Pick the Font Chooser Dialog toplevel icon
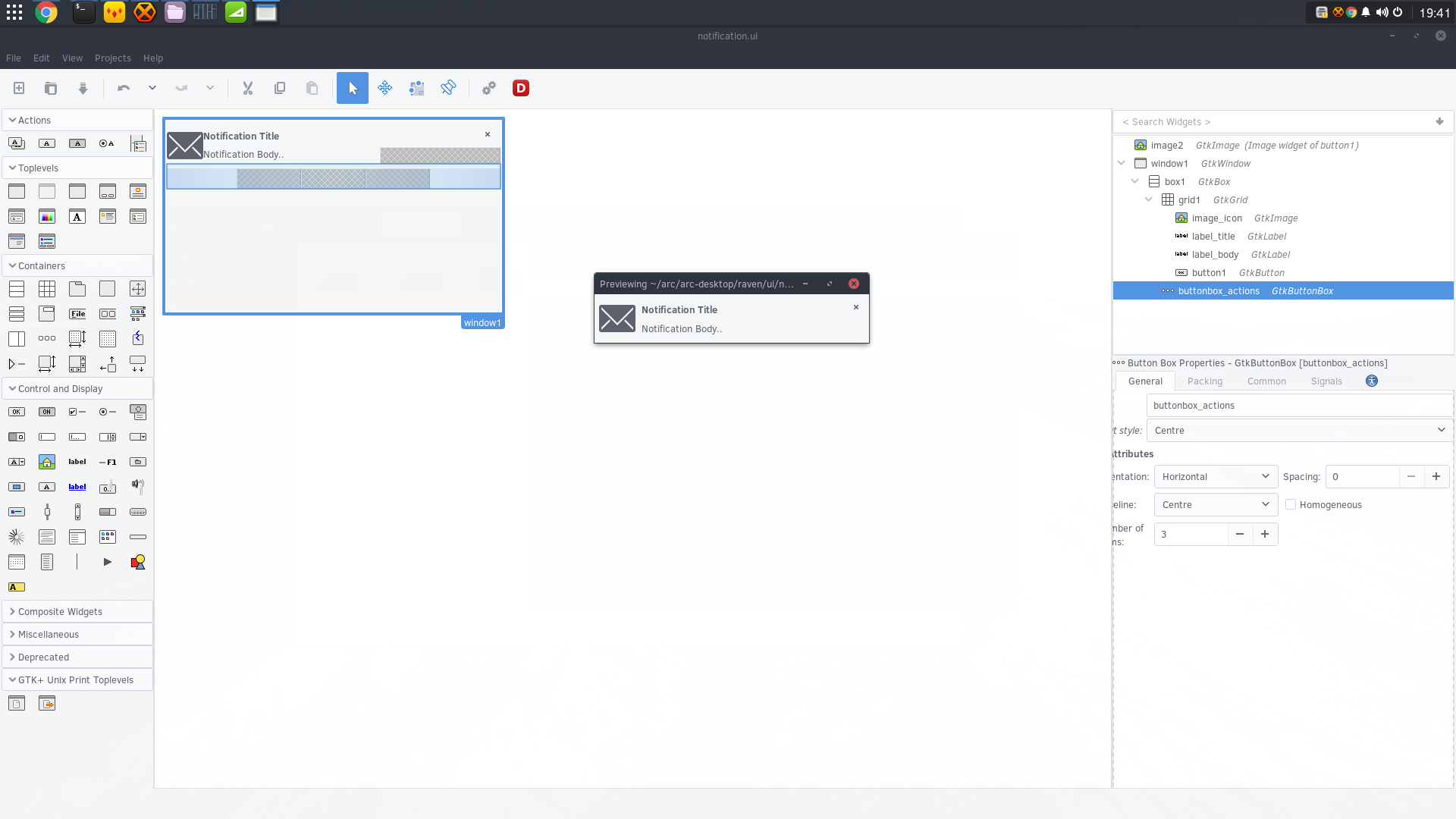 tap(77, 217)
